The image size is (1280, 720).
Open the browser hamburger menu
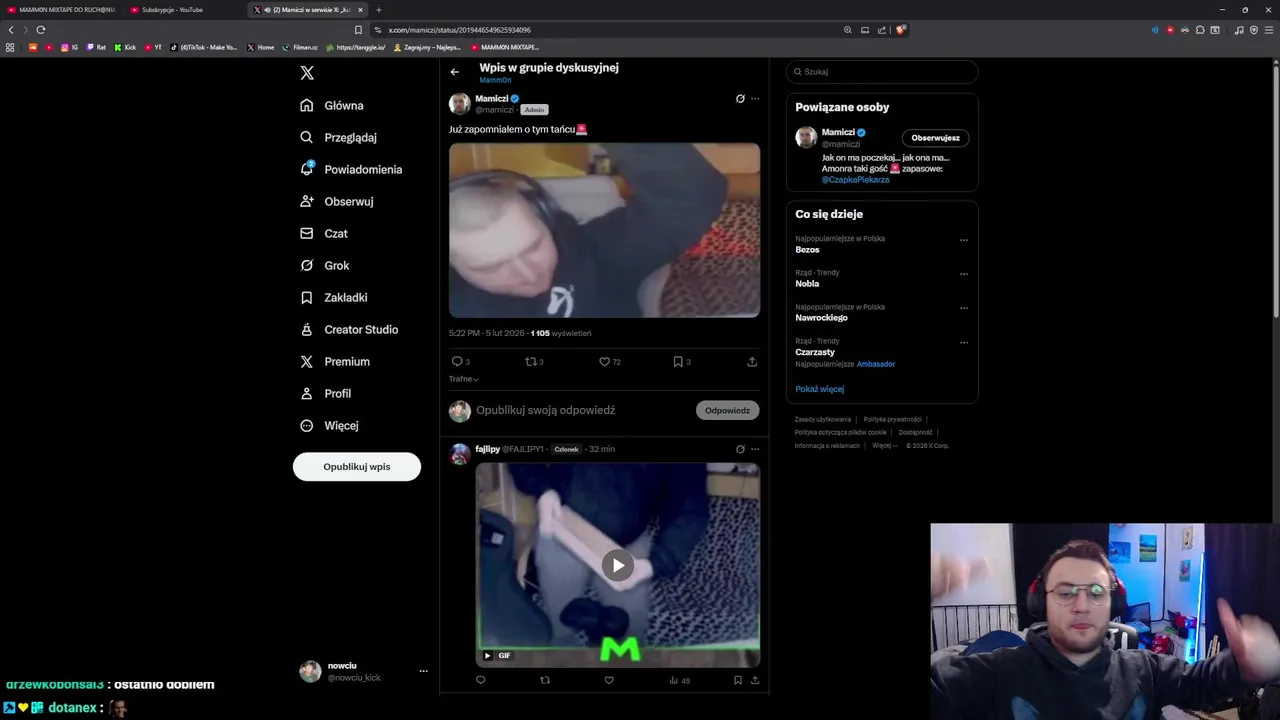[1268, 30]
